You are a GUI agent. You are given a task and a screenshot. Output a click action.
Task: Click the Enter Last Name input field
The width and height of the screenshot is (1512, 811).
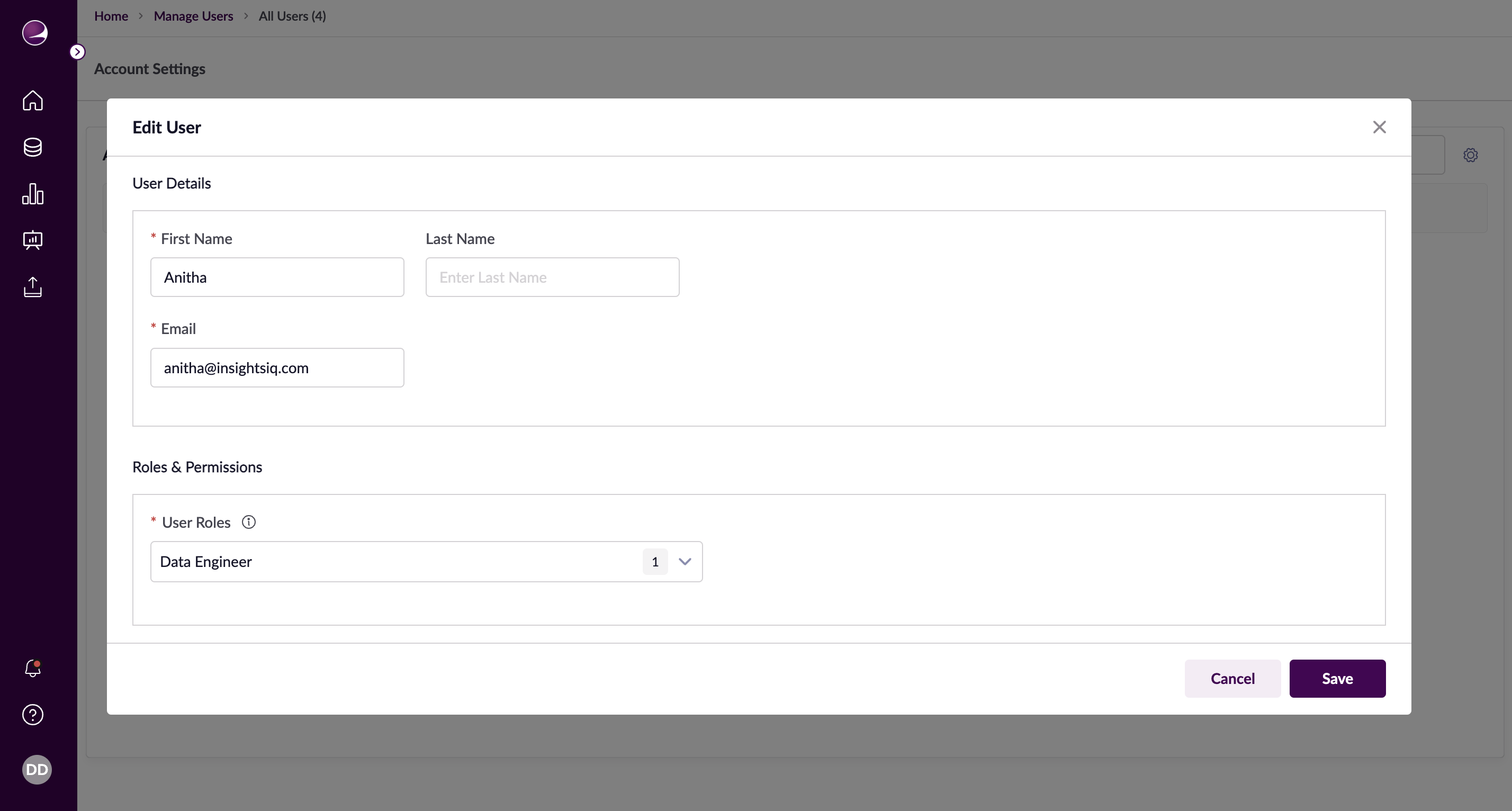(552, 277)
